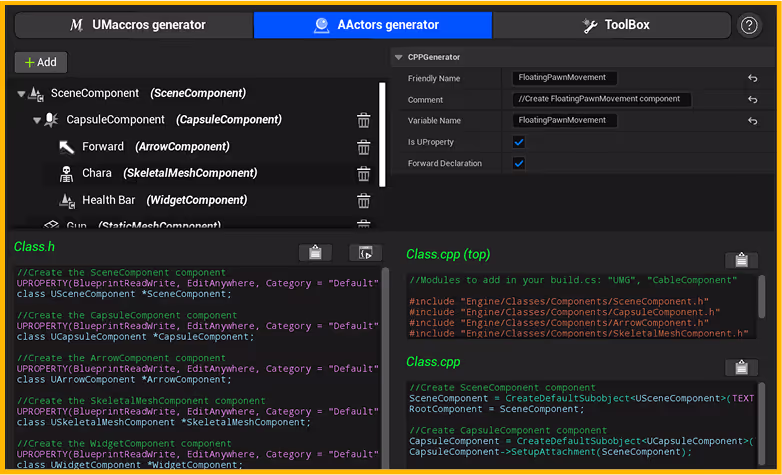Toggle the Forward Declaration checkbox
The height and width of the screenshot is (475, 782).
click(x=519, y=163)
